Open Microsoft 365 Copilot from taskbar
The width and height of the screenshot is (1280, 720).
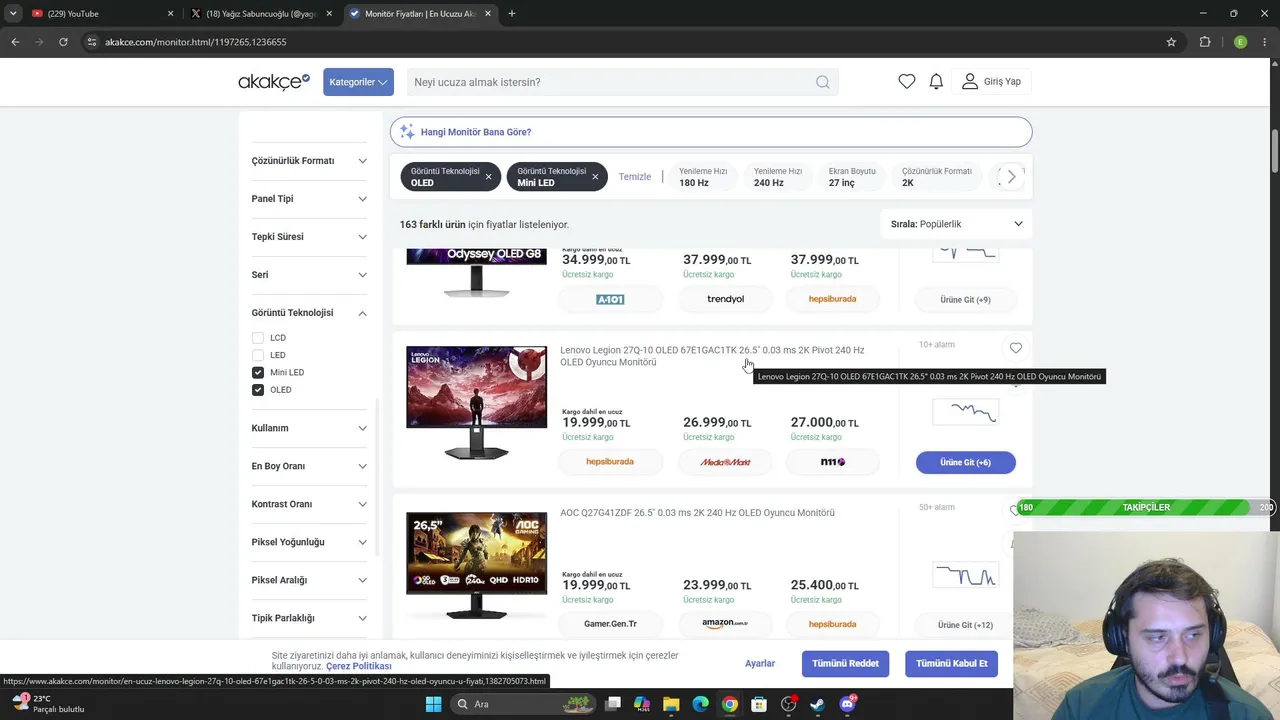(642, 704)
